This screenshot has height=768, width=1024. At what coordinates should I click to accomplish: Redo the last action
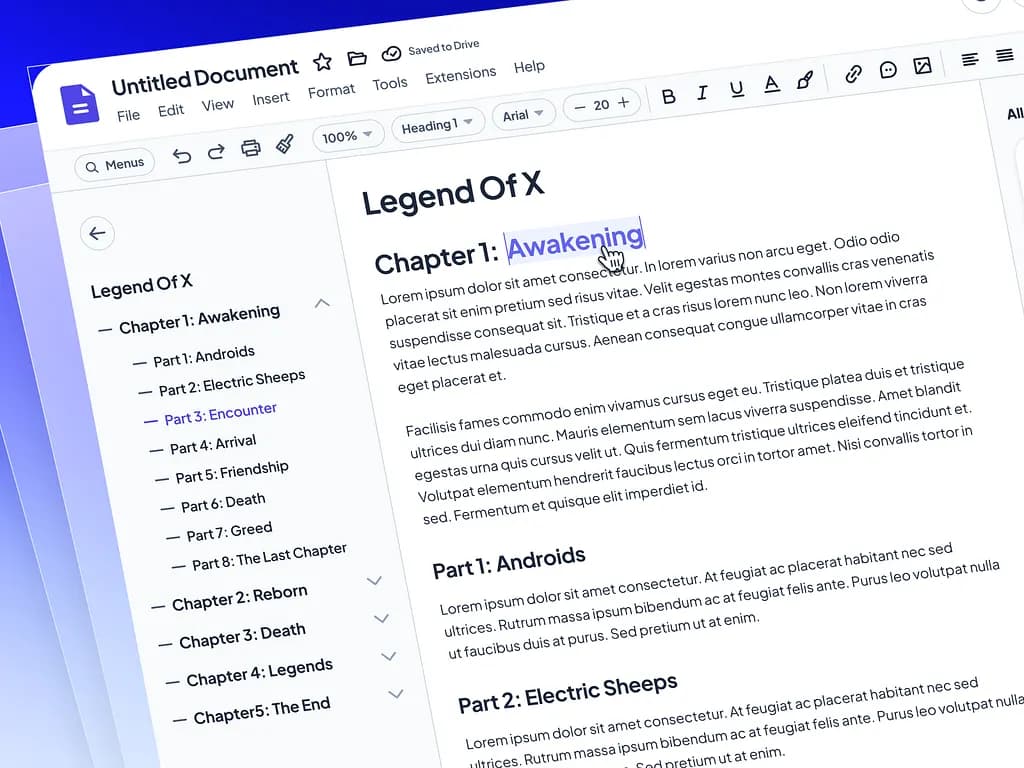(218, 150)
